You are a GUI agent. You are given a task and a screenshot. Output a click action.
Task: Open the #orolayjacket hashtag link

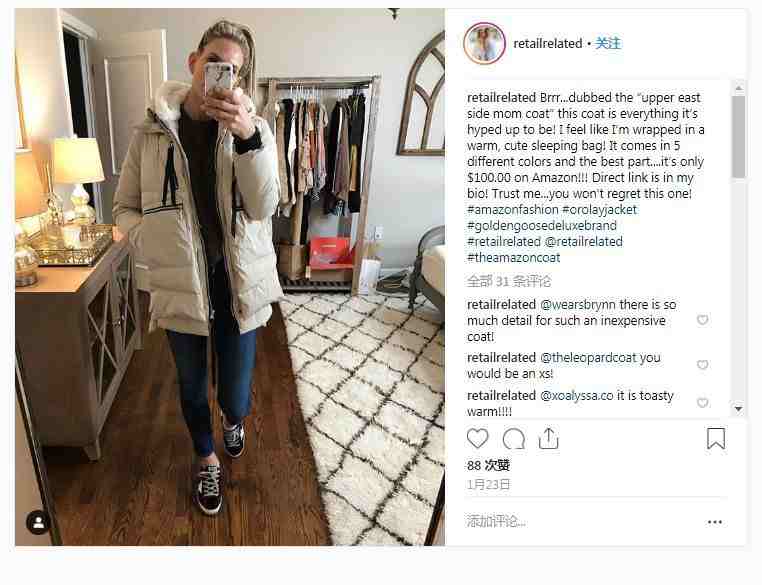[599, 209]
